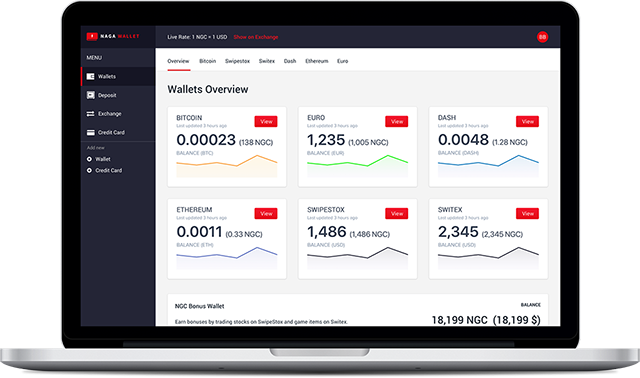Screen dimensions: 640x378
Task: Click the Bitcoin orange balance chart
Action: click(x=227, y=166)
